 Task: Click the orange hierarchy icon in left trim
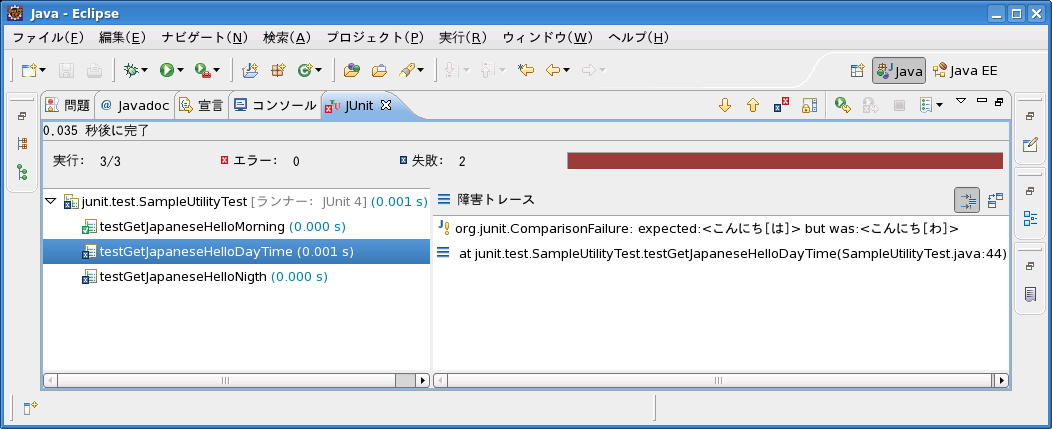coord(22,143)
